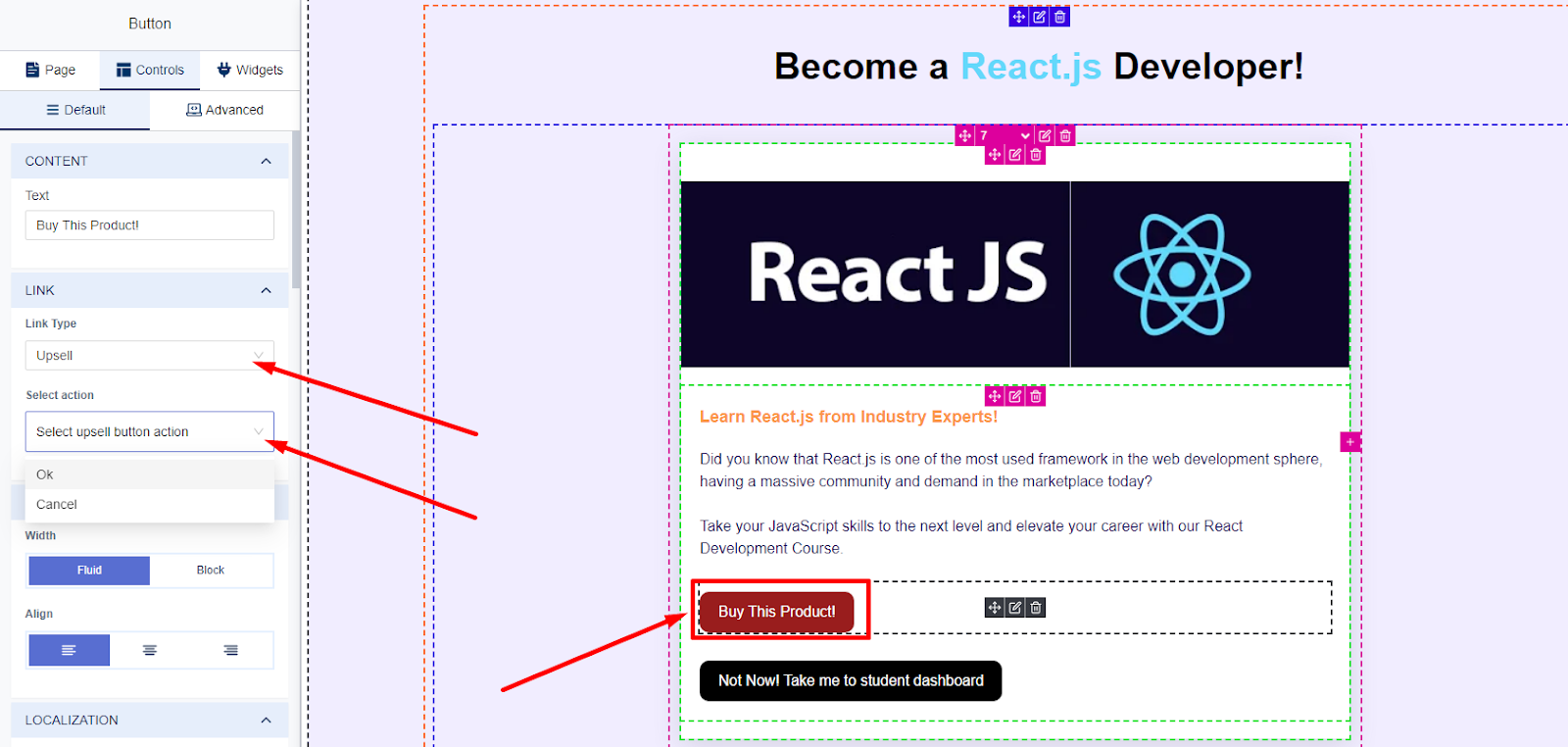
Task: Switch to the Widgets tab
Action: coord(250,70)
